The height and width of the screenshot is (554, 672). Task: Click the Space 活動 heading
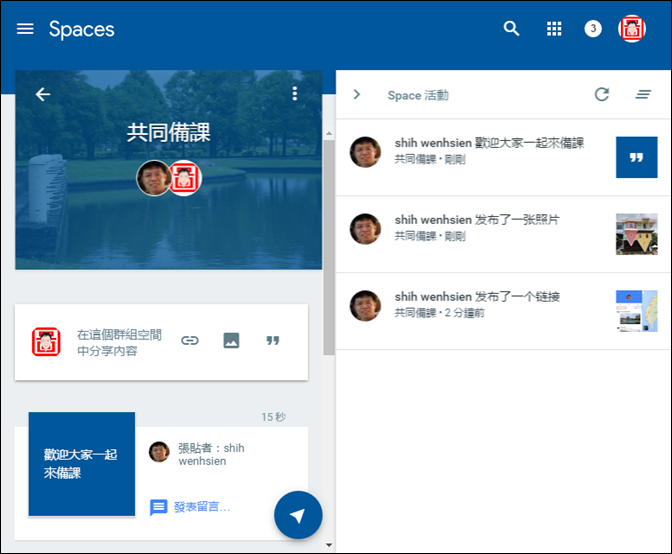point(418,95)
